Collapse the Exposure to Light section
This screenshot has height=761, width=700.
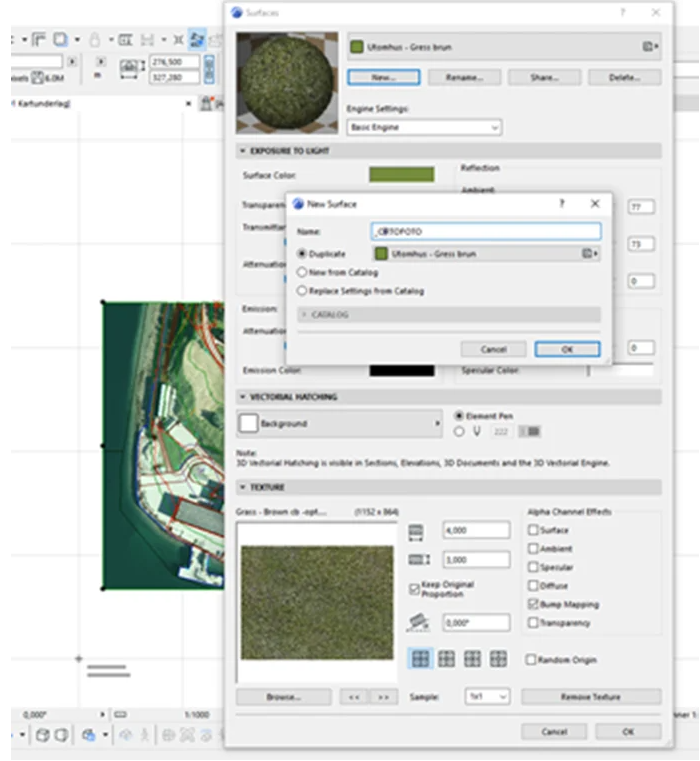tap(243, 151)
